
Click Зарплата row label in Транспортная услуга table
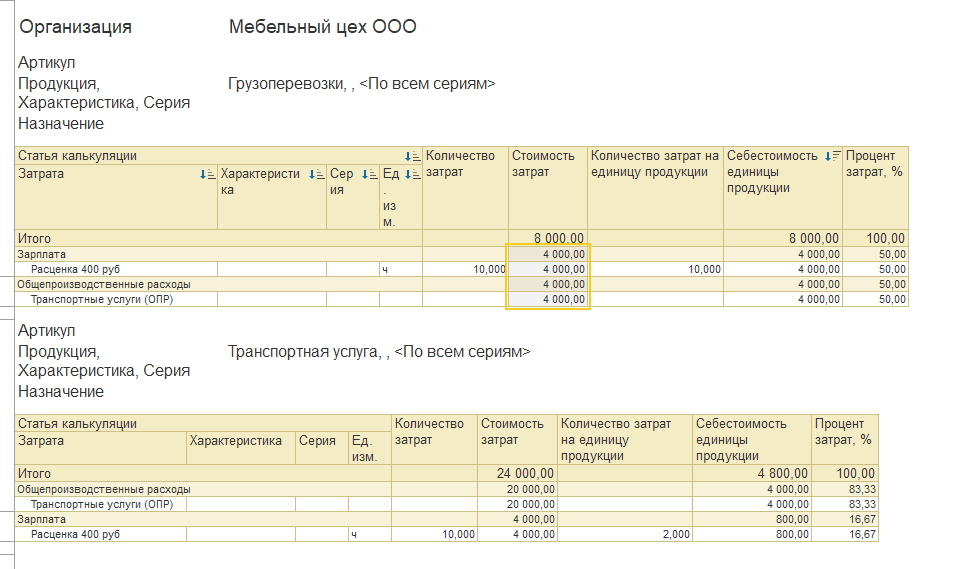[41, 519]
